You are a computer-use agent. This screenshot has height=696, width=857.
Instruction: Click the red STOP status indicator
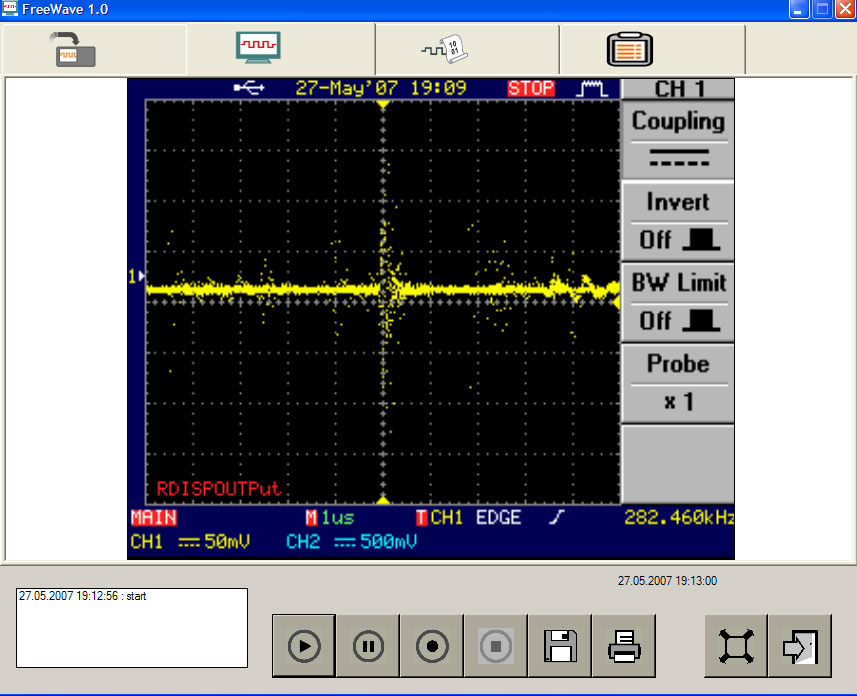(x=531, y=88)
